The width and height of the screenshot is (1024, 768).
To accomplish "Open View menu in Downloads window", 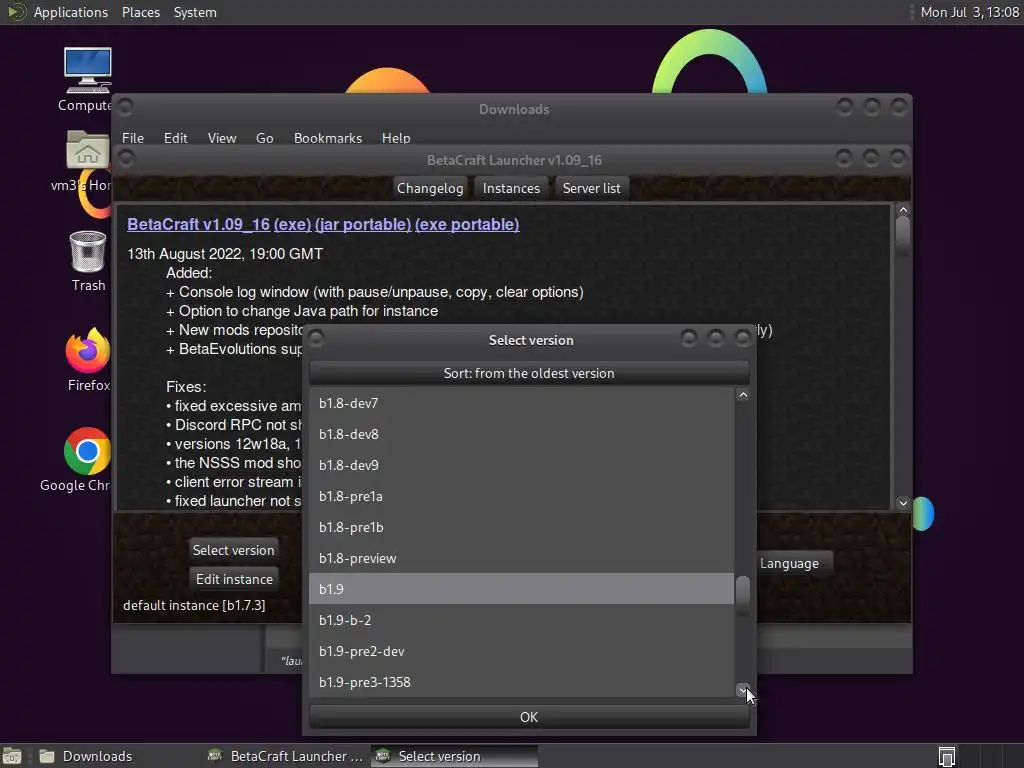I will click(x=222, y=138).
